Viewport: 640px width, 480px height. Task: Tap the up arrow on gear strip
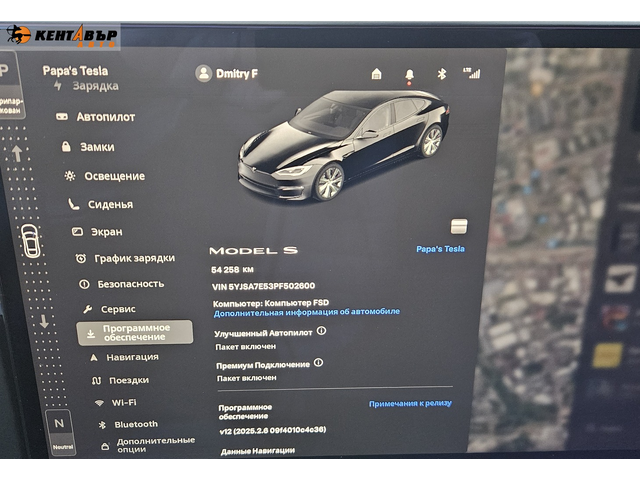[17, 153]
